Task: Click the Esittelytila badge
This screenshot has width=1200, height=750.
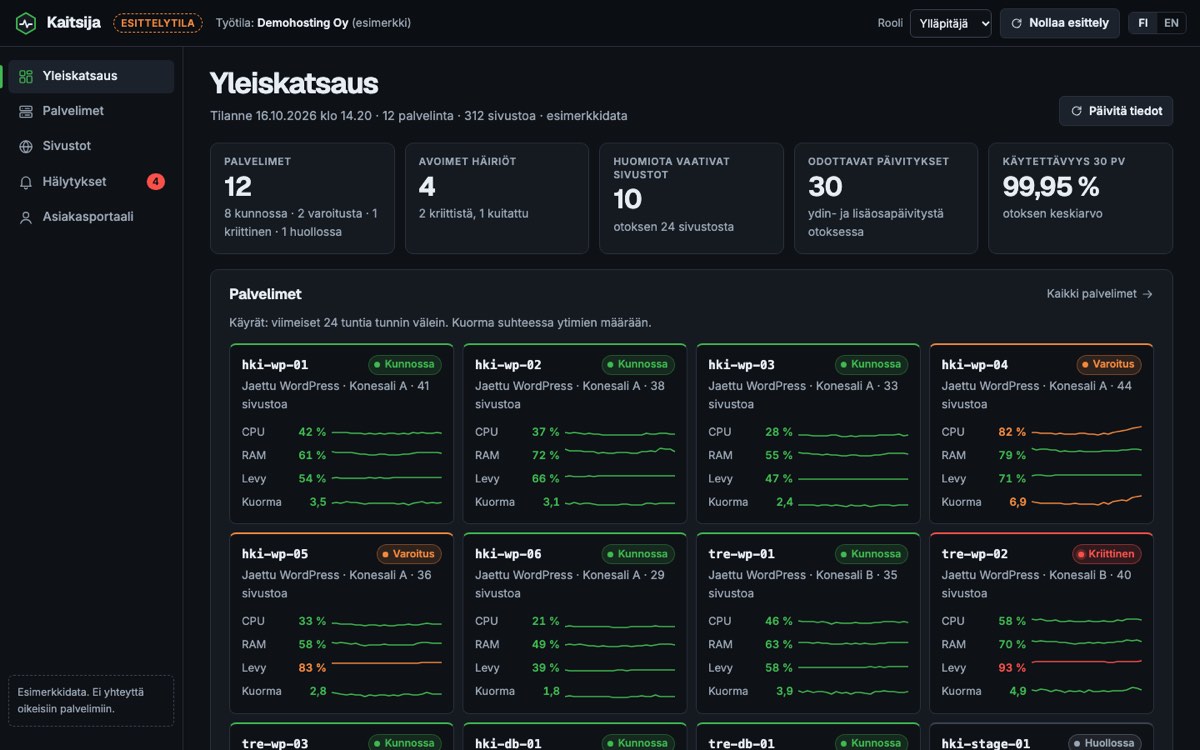Action: coord(158,23)
